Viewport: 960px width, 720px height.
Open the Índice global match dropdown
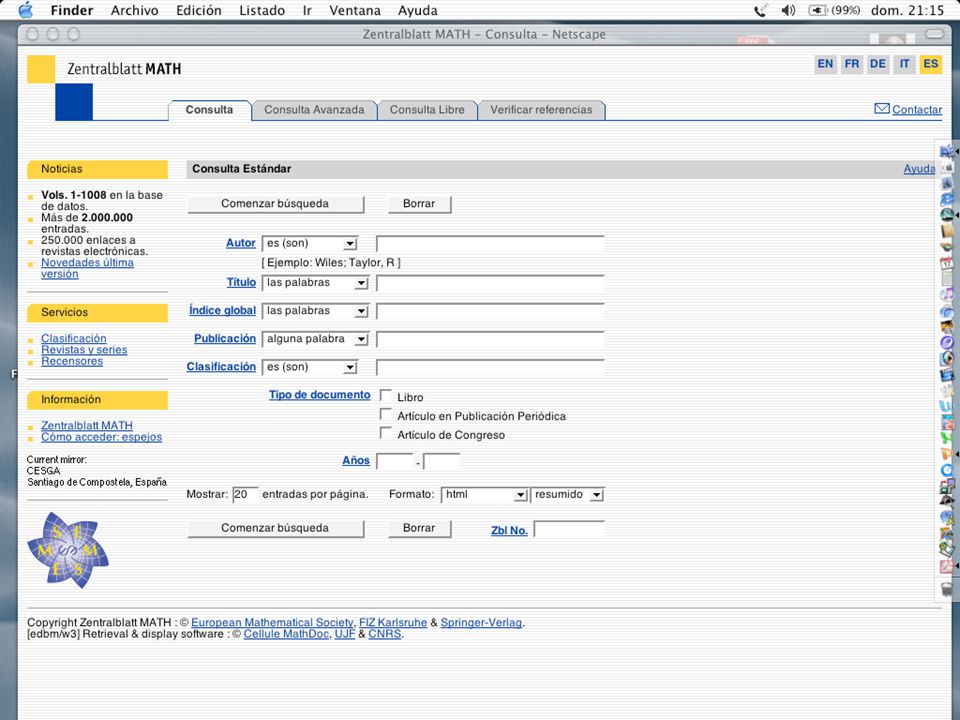315,311
